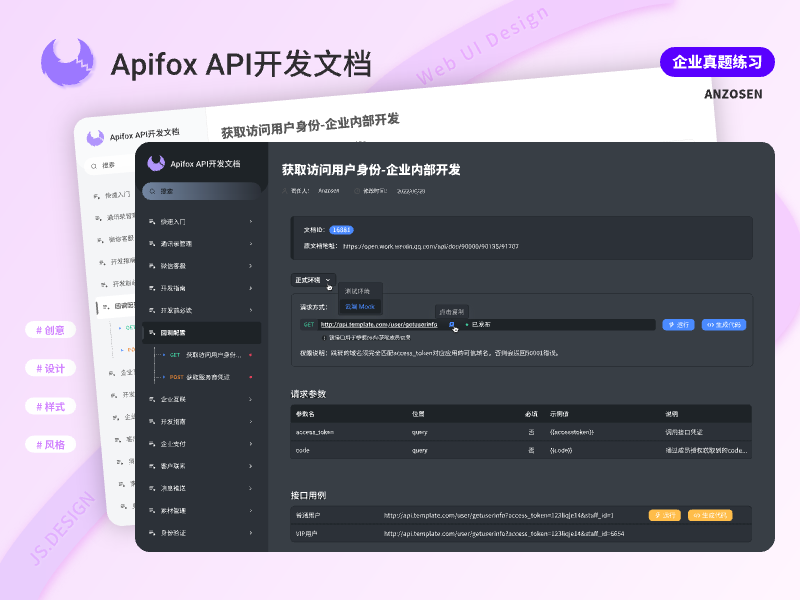This screenshot has width=800, height=600.
Task: Expand the 通讯录管理 section arrow
Action: coord(251,244)
